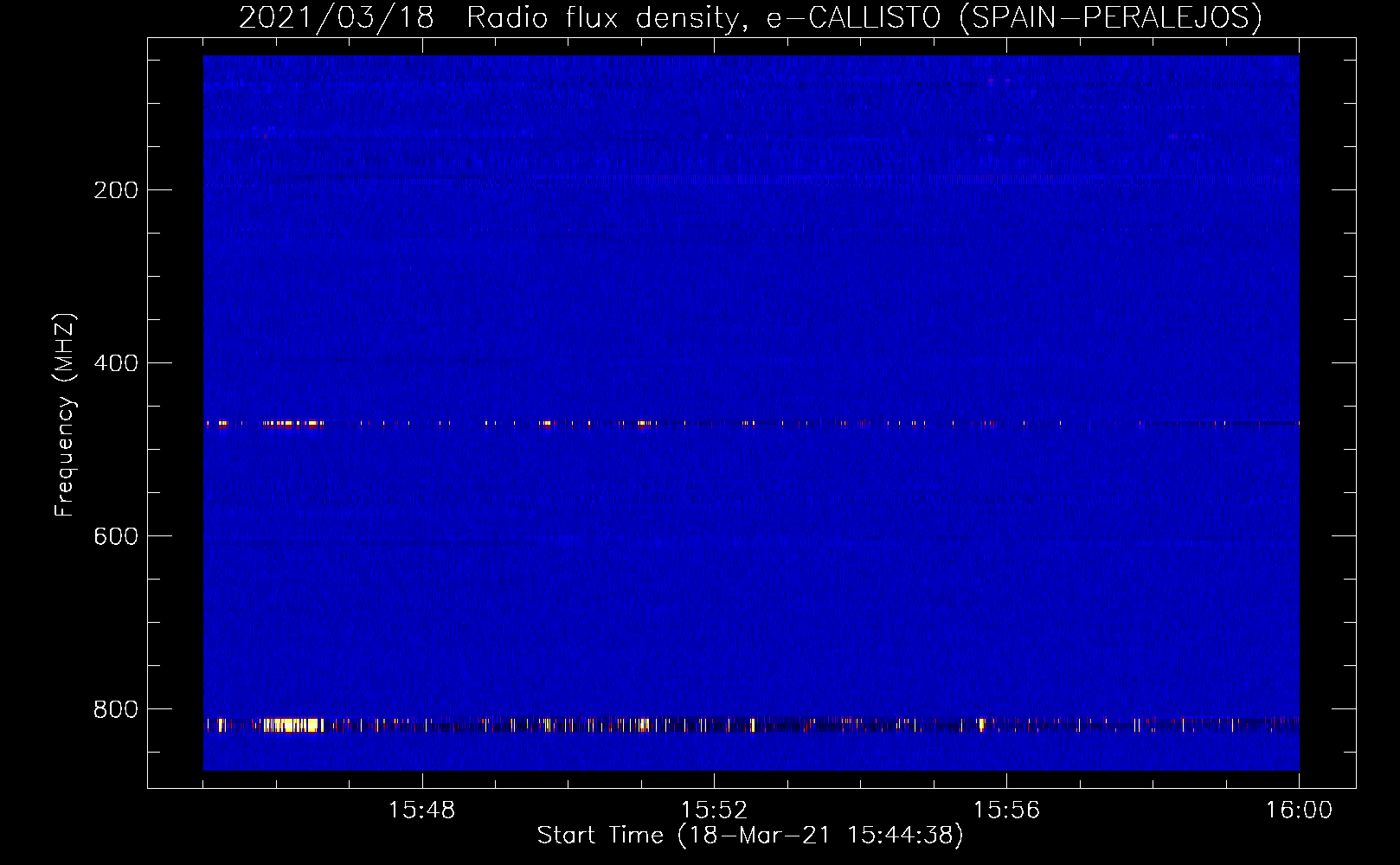Viewport: 1400px width, 865px height.
Task: Select the '600' frequency axis label
Action: [115, 536]
